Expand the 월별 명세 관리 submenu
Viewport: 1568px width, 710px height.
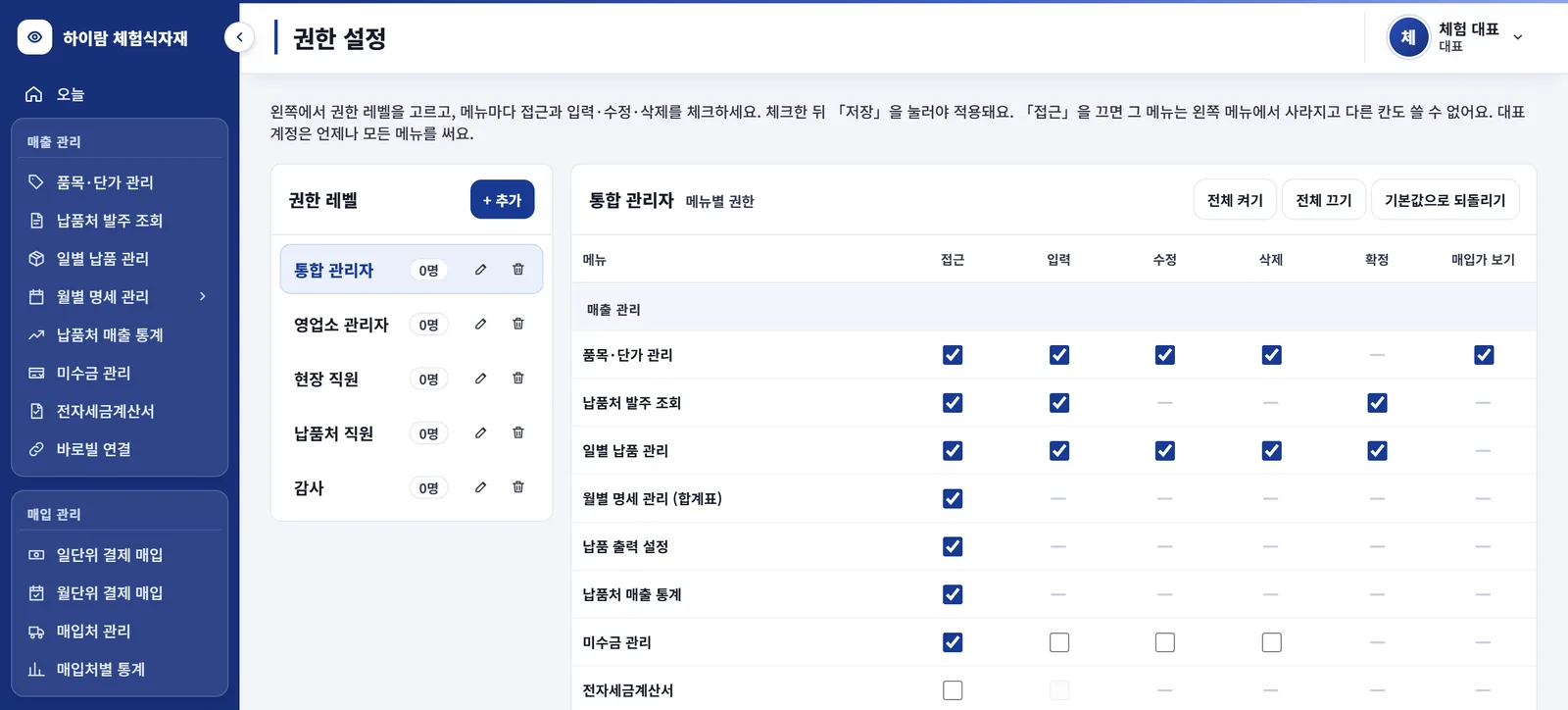pos(203,296)
